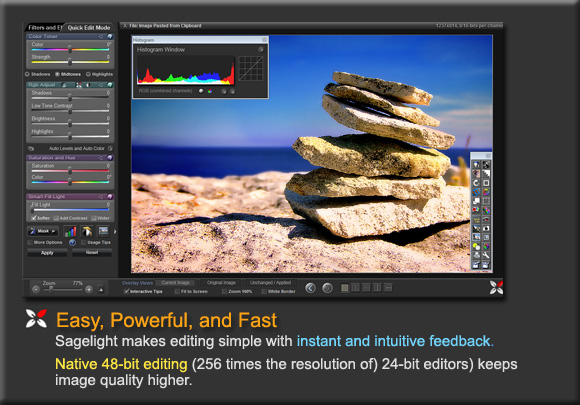Tick the Usage Tips checkbox
The height and width of the screenshot is (405, 580).
[x=84, y=242]
